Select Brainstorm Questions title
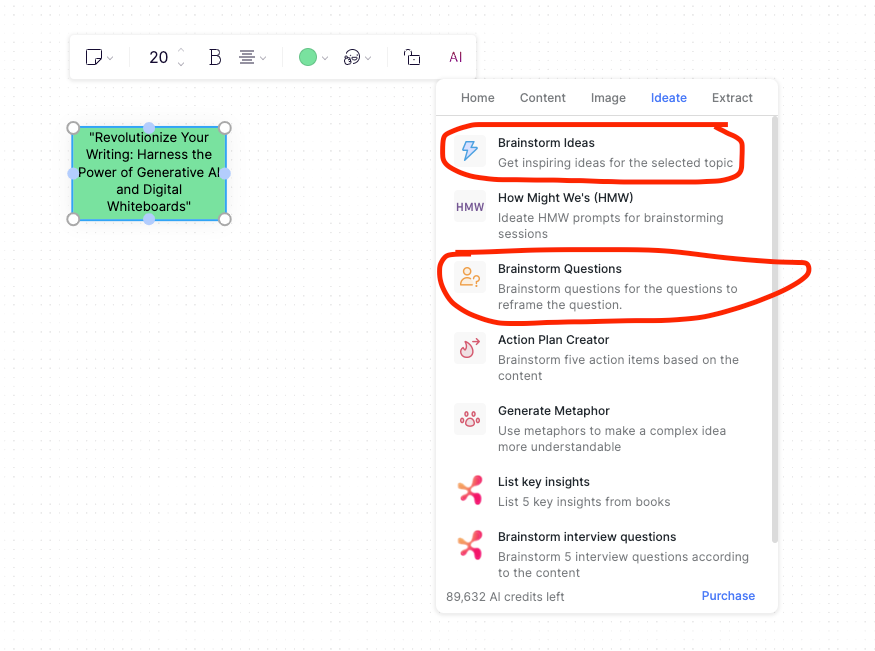Screen dimensions: 875x651 coord(560,269)
